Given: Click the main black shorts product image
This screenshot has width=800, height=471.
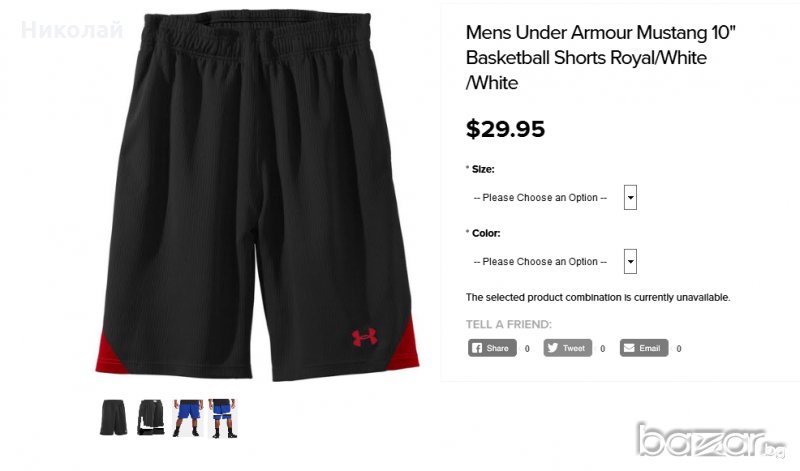Looking at the screenshot, I should click(x=258, y=196).
